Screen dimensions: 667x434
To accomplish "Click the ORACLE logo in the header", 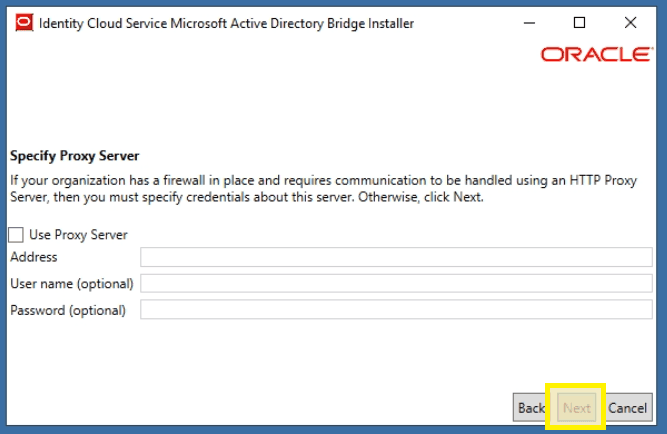I will [596, 55].
